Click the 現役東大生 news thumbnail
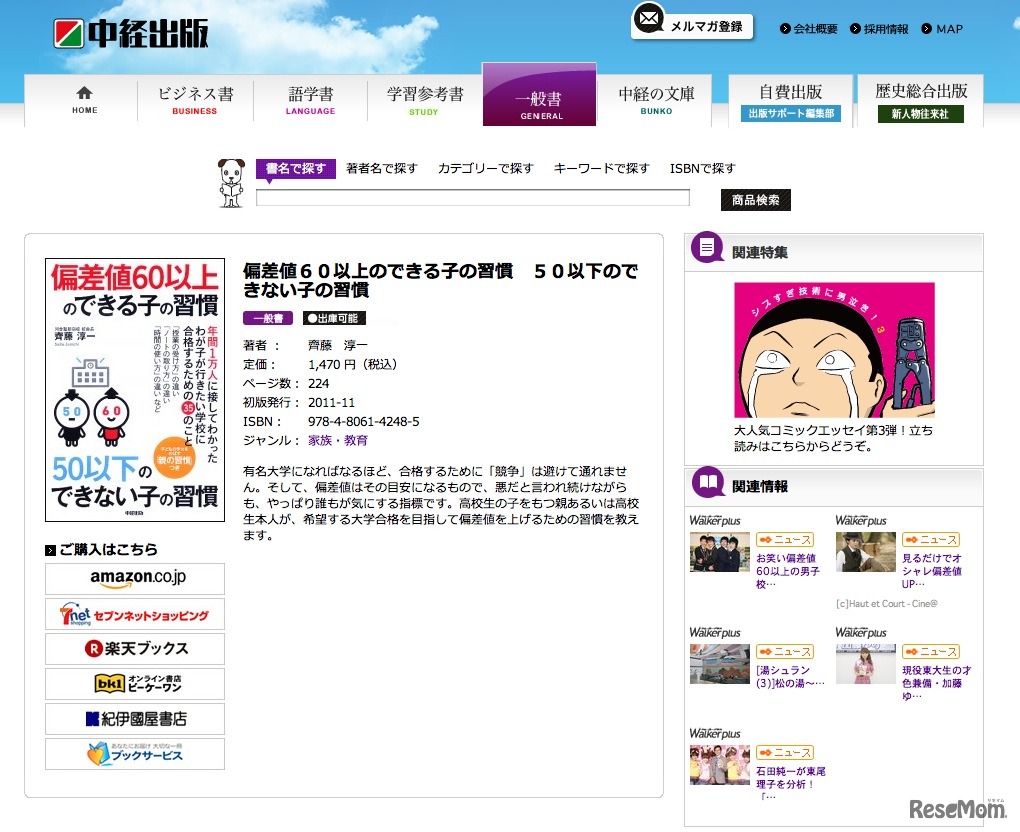Viewport: 1020px width, 832px height. point(865,664)
